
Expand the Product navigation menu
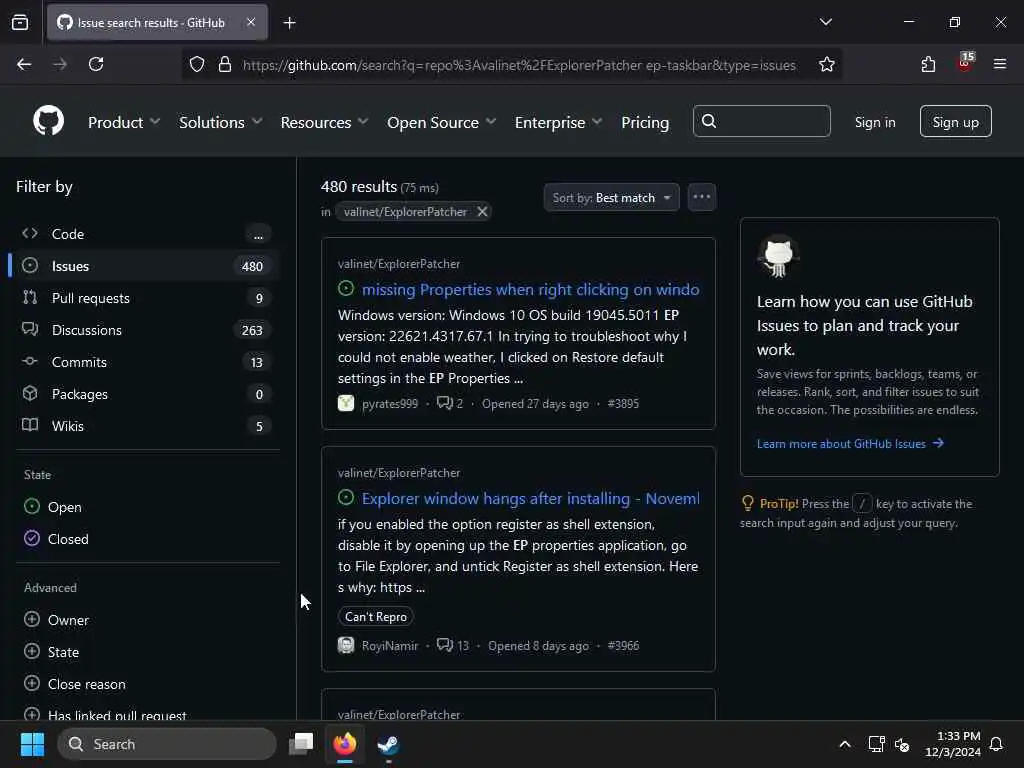click(124, 122)
